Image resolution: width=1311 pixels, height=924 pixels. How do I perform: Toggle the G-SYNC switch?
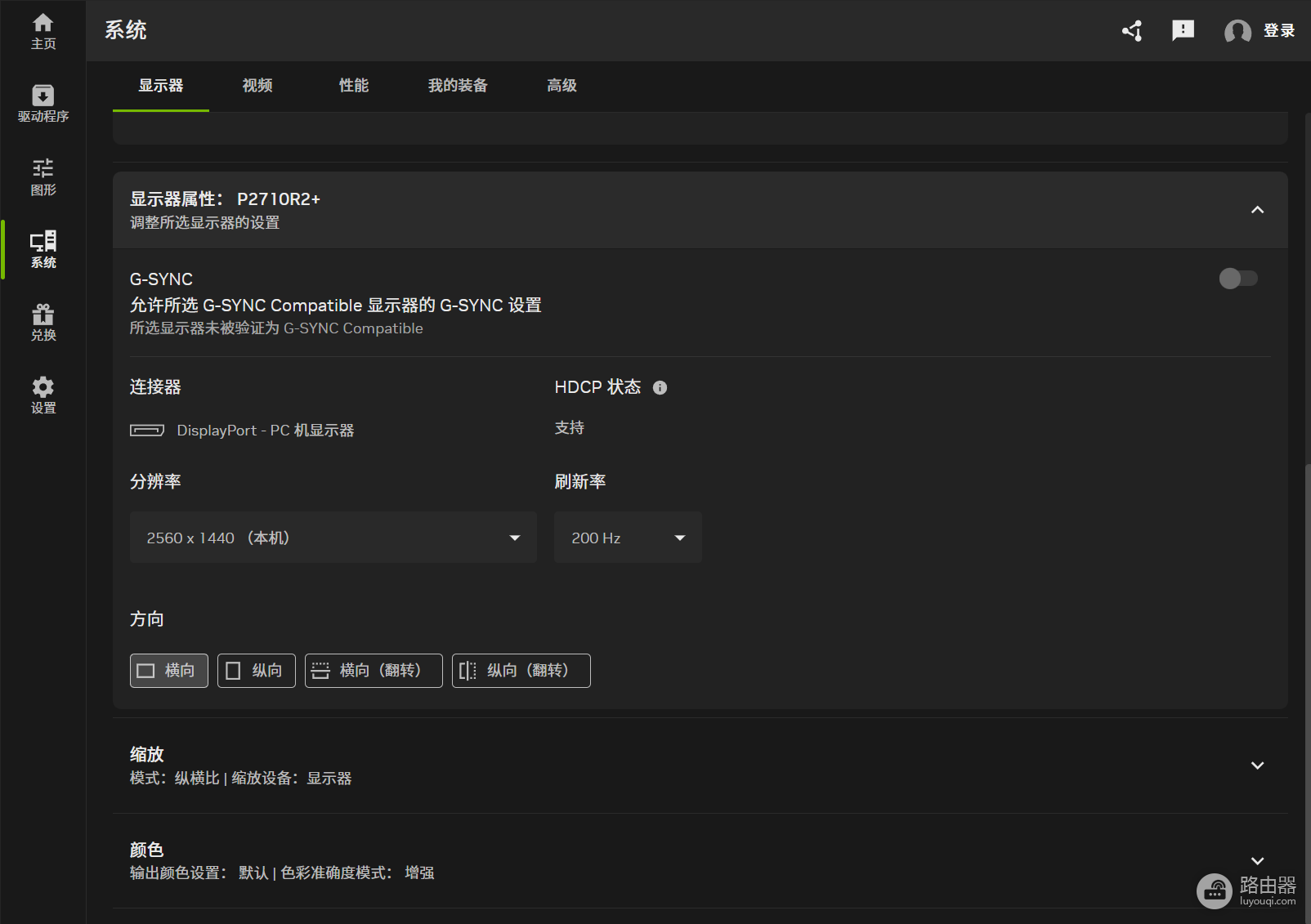tap(1238, 279)
